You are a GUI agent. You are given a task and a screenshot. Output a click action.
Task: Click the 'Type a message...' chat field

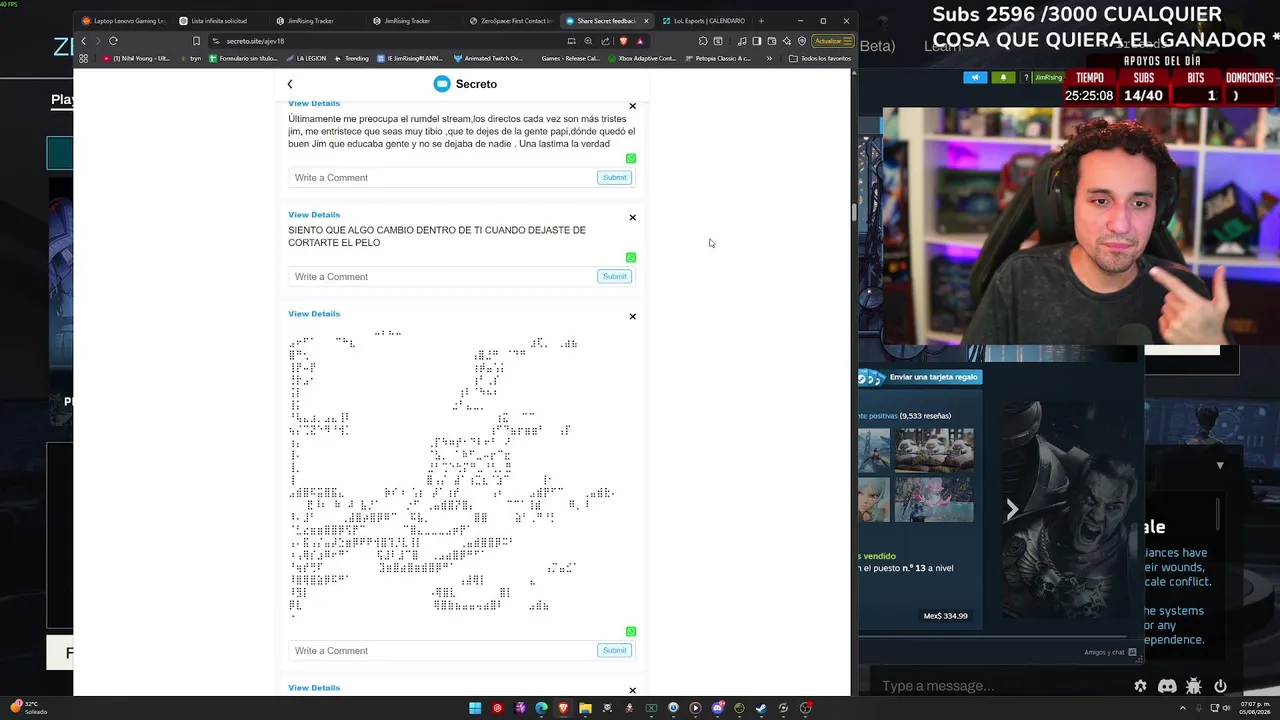(1000, 686)
